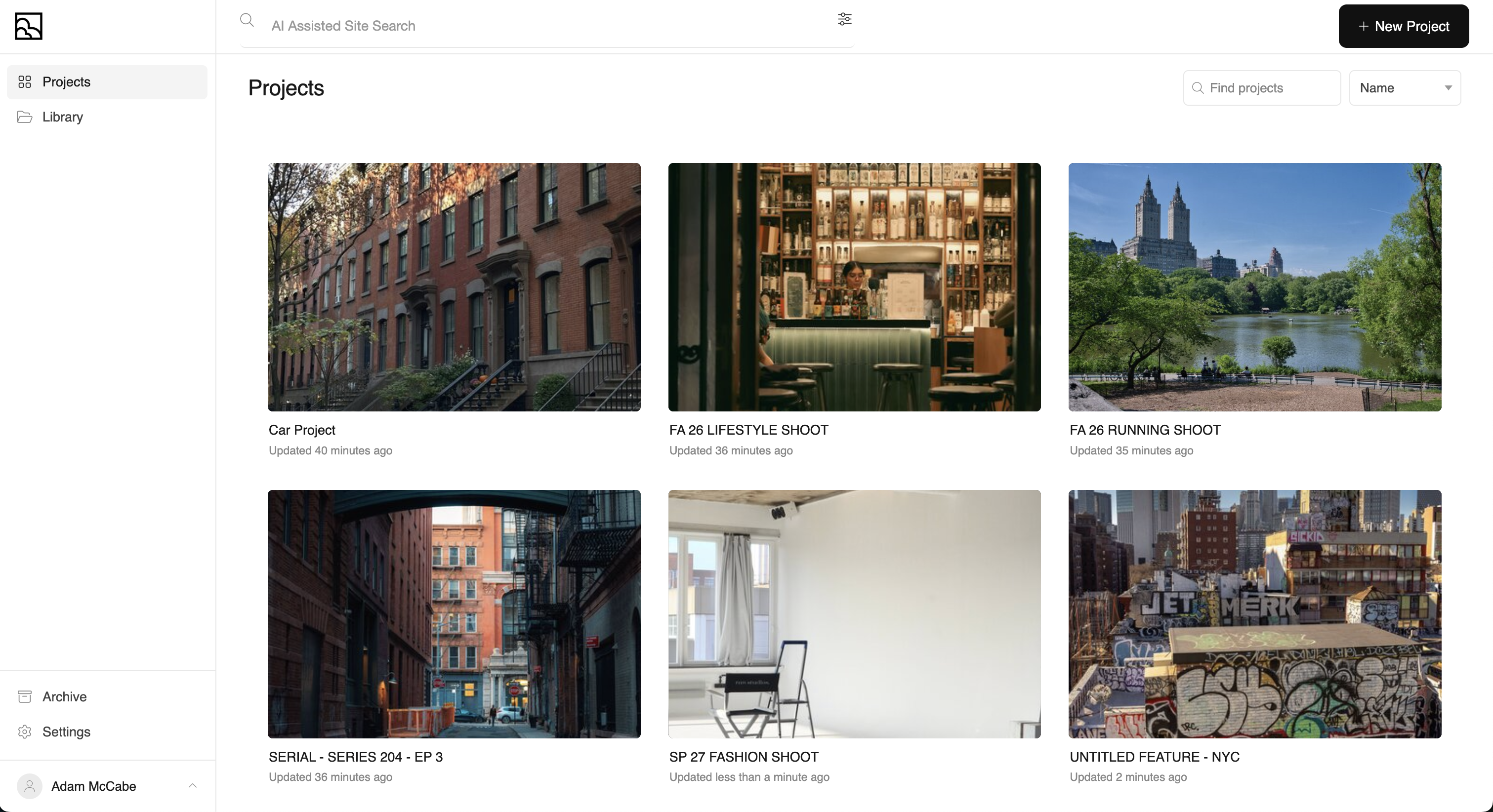Click the UNTITLED FEATURE - NYC title

(x=1155, y=757)
